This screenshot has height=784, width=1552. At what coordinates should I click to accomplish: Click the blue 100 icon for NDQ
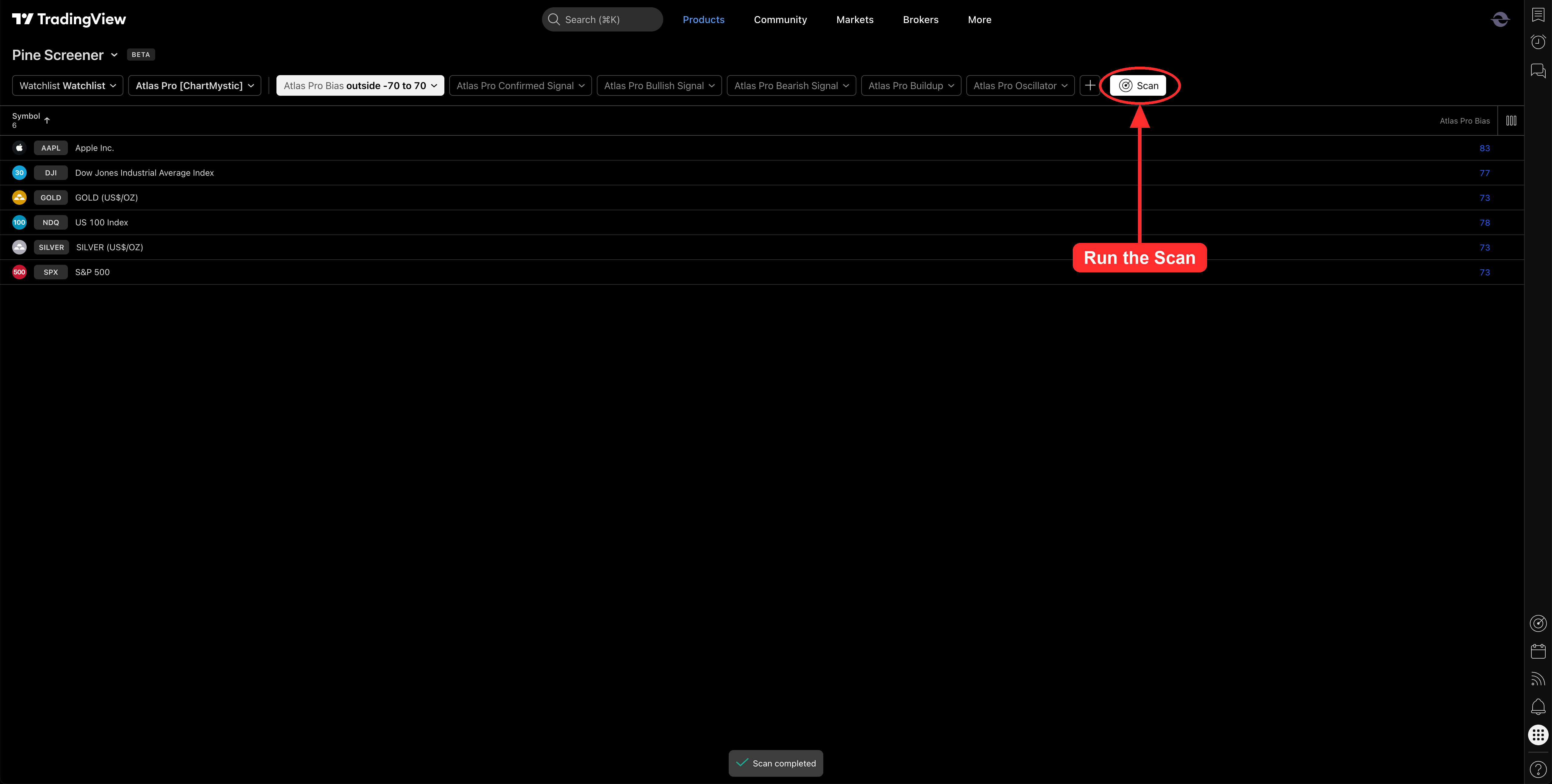(19, 222)
